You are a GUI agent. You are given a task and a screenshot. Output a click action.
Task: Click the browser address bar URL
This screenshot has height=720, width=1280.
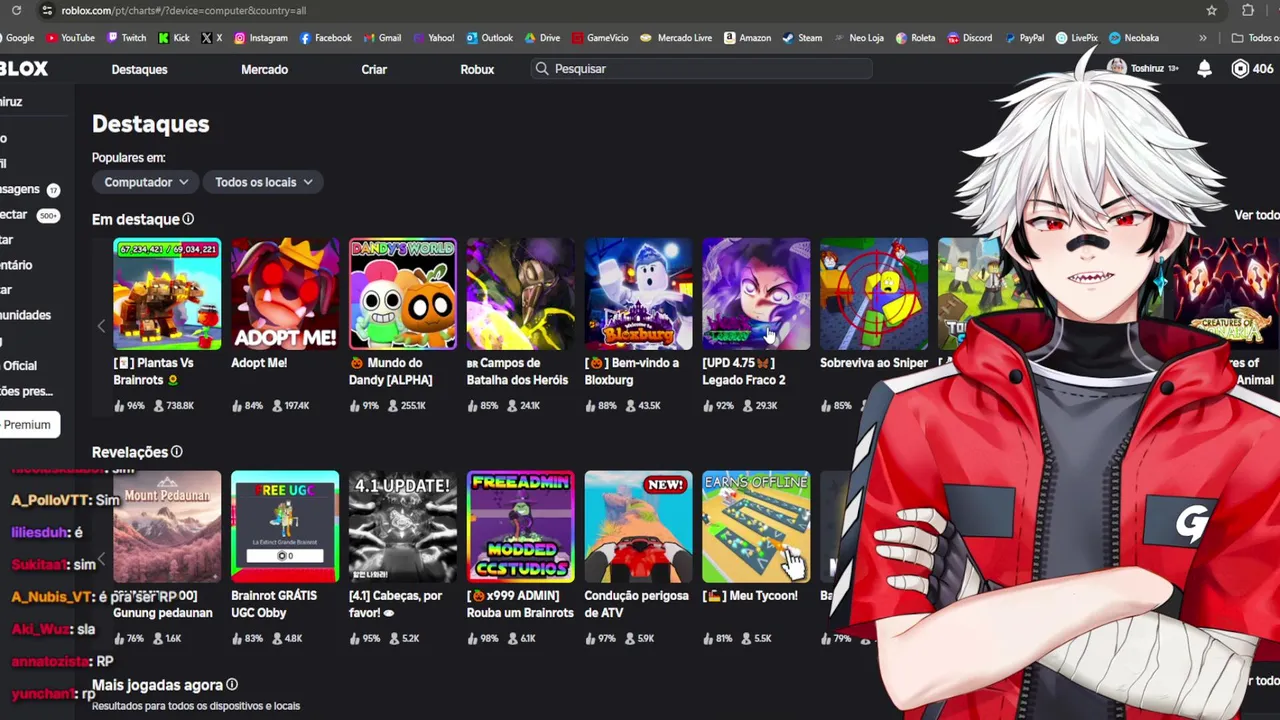(183, 10)
